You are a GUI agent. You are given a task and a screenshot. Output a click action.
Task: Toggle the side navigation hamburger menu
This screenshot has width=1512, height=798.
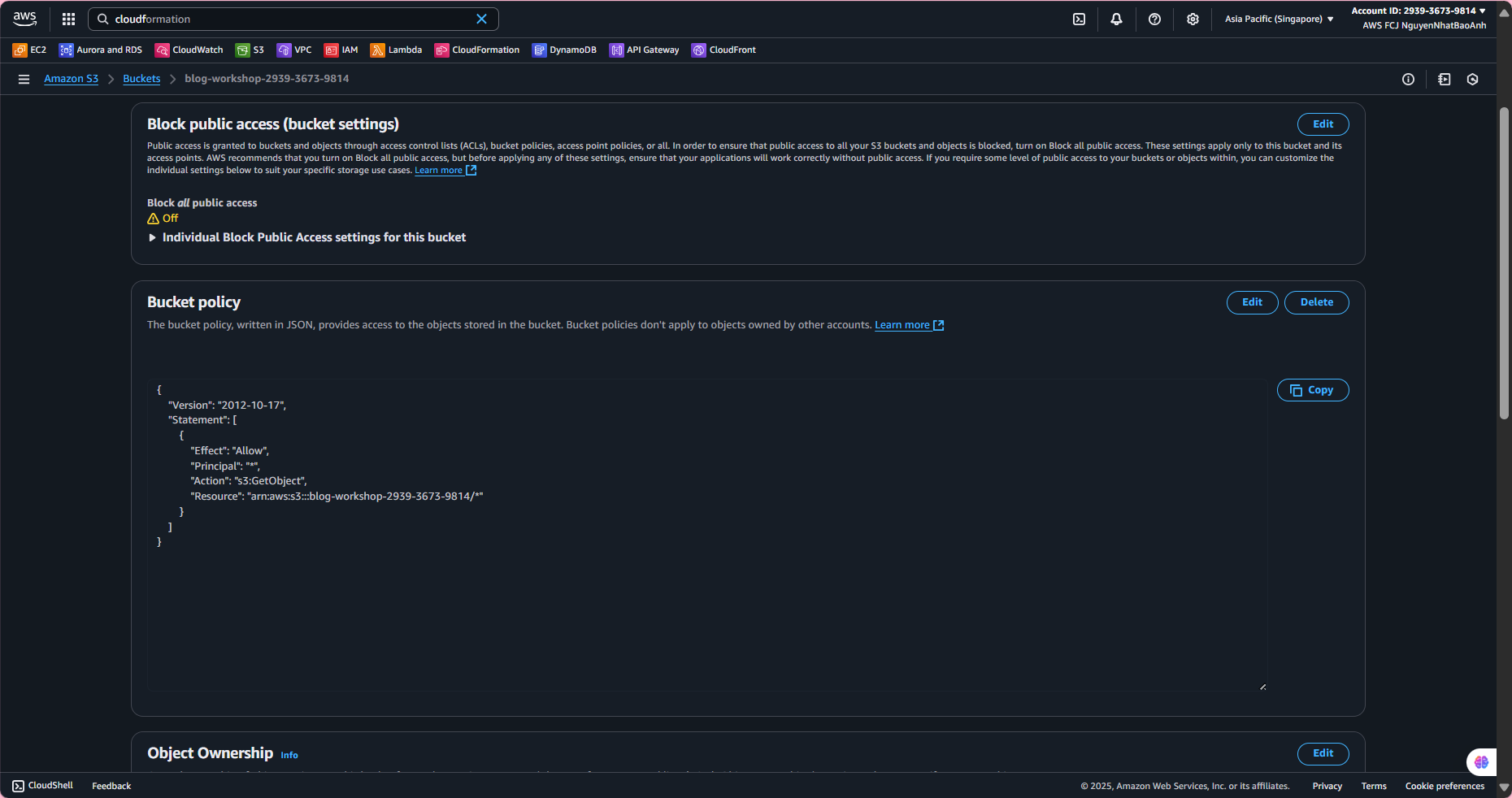pos(24,79)
